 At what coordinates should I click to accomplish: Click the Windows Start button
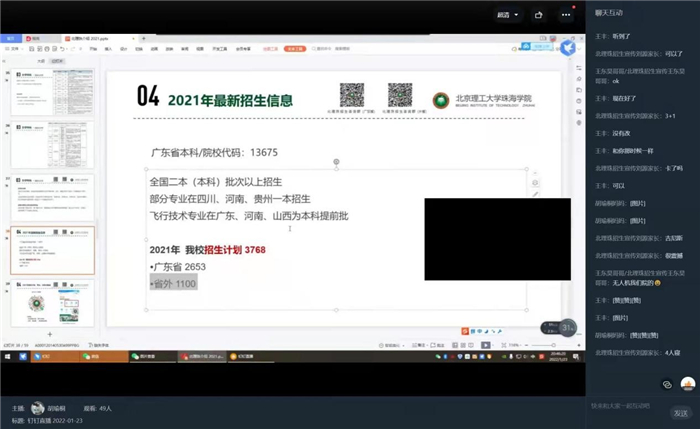pos(7,355)
